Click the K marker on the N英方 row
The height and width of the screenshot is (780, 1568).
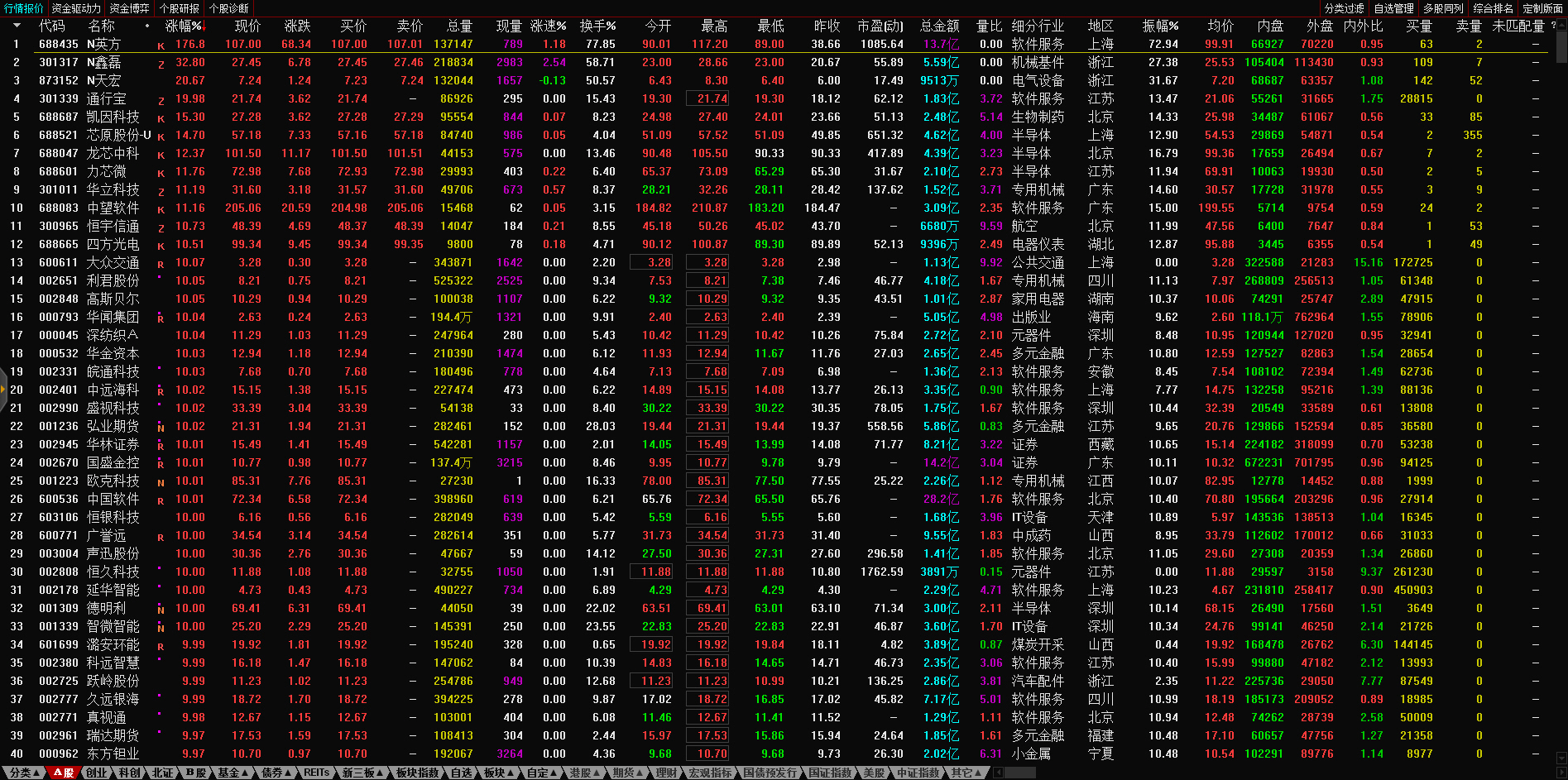pos(161,45)
